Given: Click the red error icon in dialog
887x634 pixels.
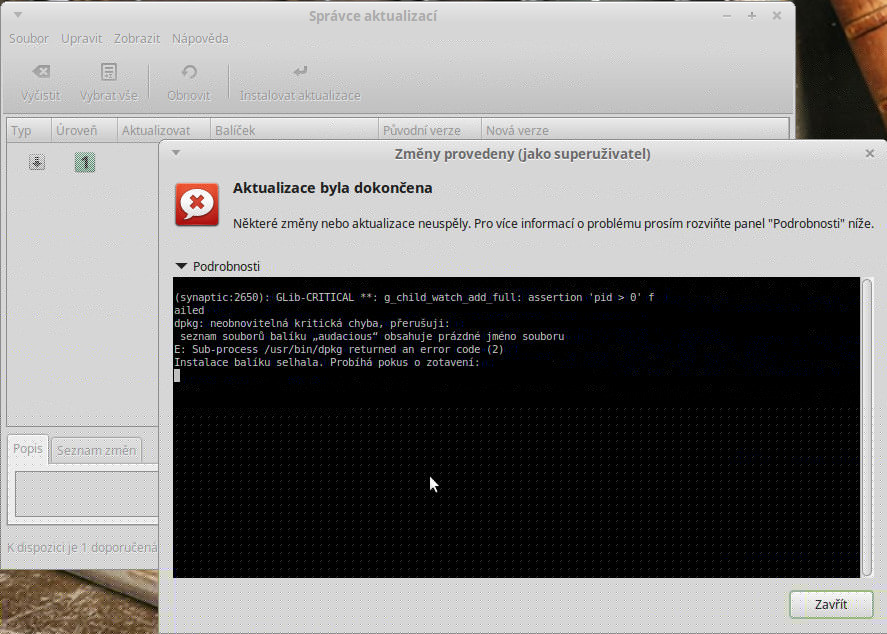Looking at the screenshot, I should tap(196, 204).
